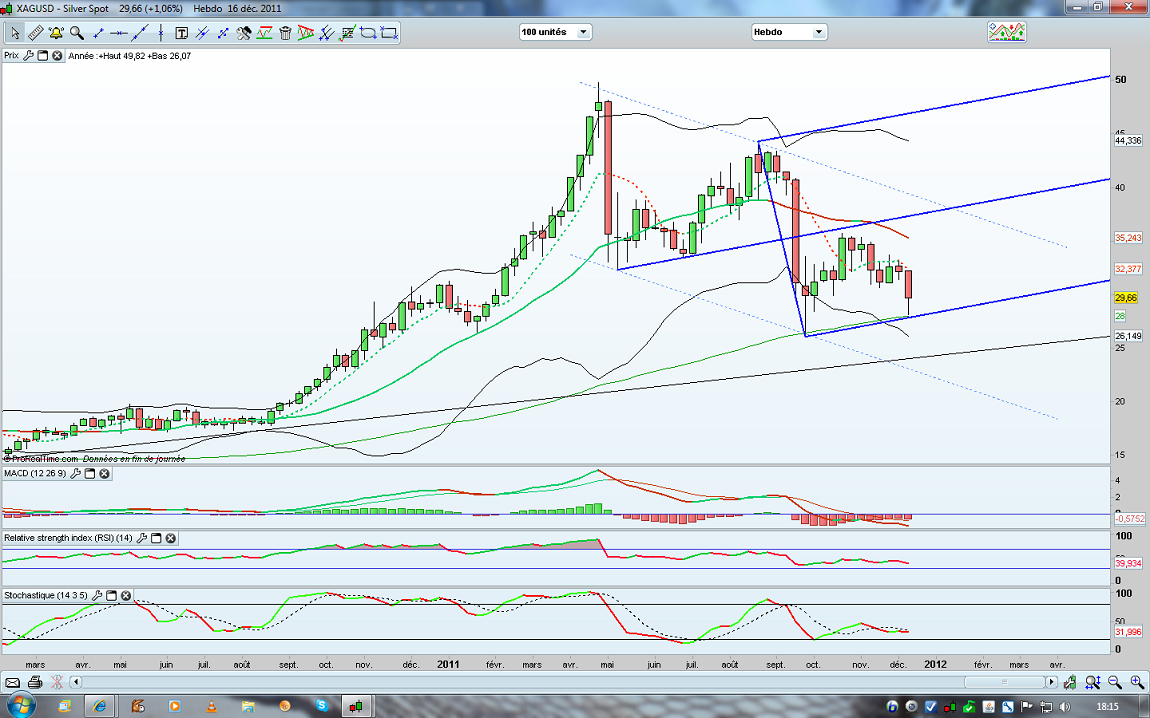Click the 31,996 stochastic value label
Image resolution: width=1150 pixels, height=718 pixels.
[x=1128, y=632]
